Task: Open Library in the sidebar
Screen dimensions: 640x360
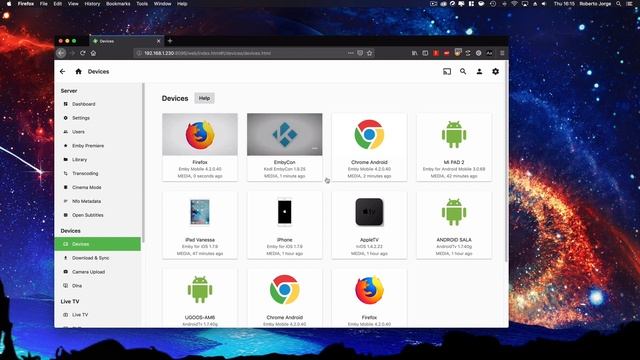Action: pos(98,160)
